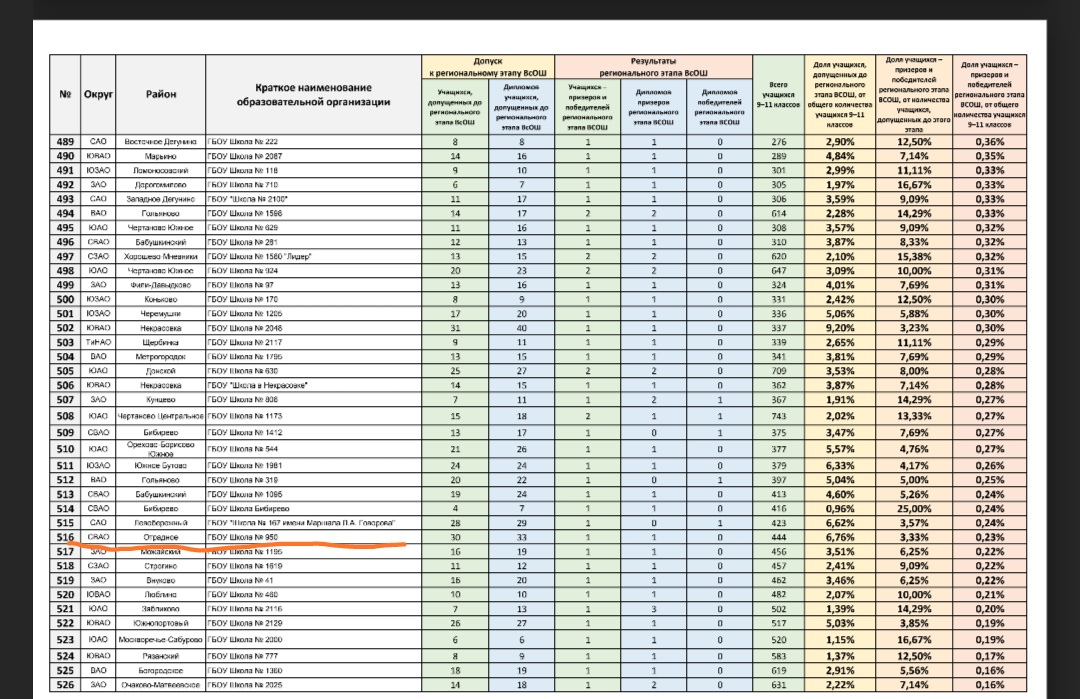Click the 9,20% value cell
Image resolution: width=1080 pixels, height=699 pixels.
point(840,327)
